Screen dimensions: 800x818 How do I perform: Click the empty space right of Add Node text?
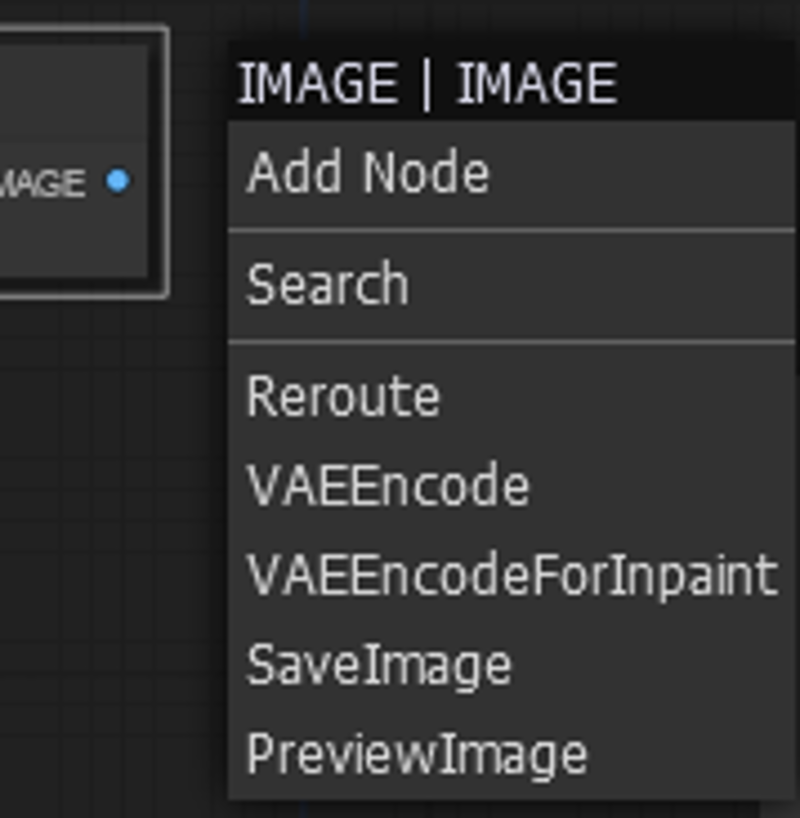642,174
